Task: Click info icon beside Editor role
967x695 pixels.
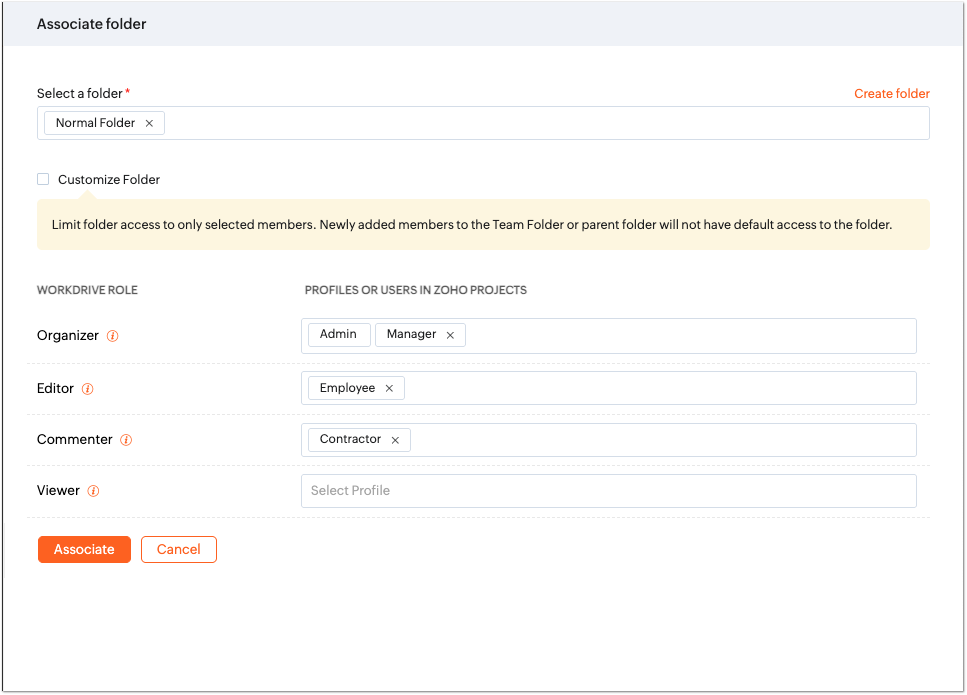Action: 88,389
